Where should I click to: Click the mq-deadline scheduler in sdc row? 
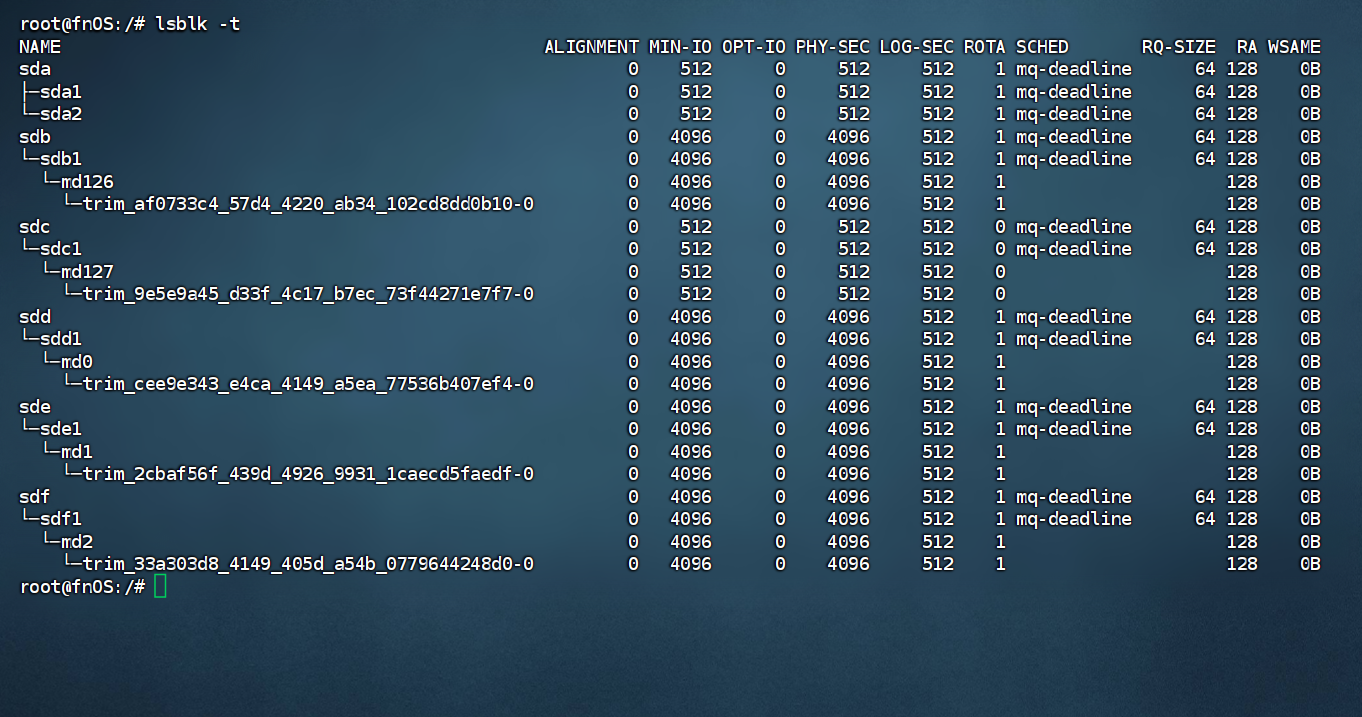click(1074, 227)
